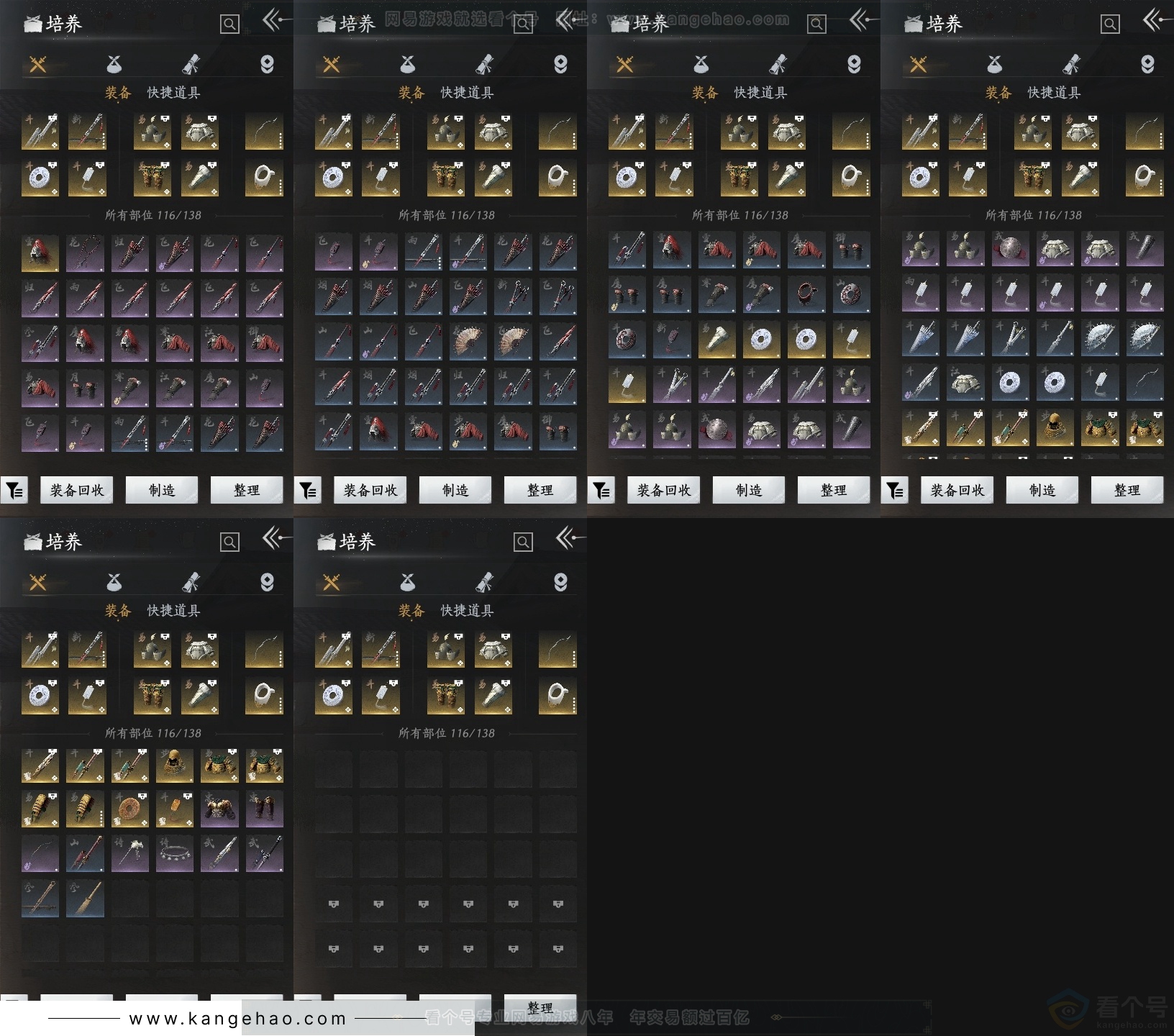Screen dimensions: 1174x1036
Task: Select the badge category in top-left panel
Action: click(267, 65)
